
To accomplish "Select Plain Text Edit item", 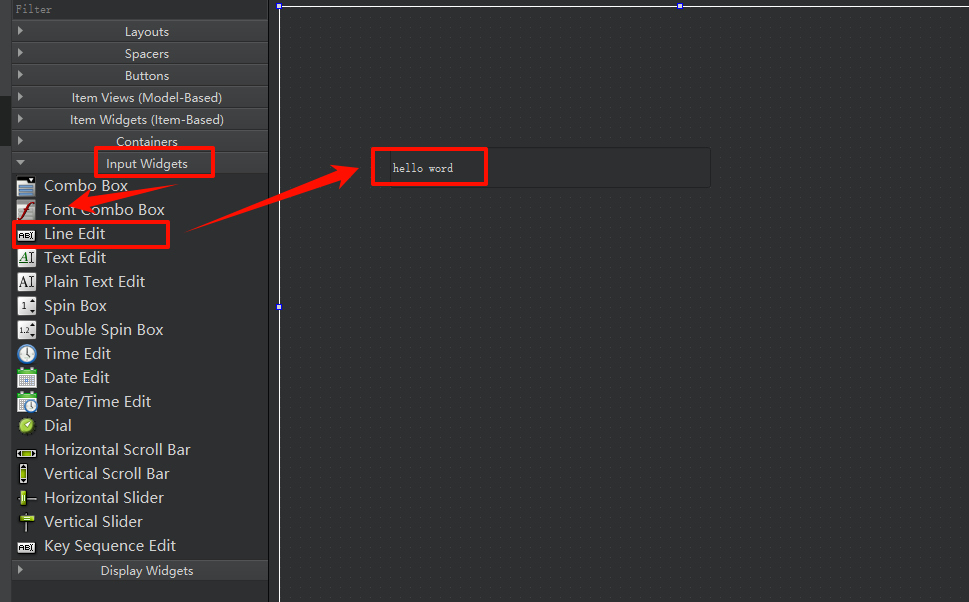I will tap(94, 282).
